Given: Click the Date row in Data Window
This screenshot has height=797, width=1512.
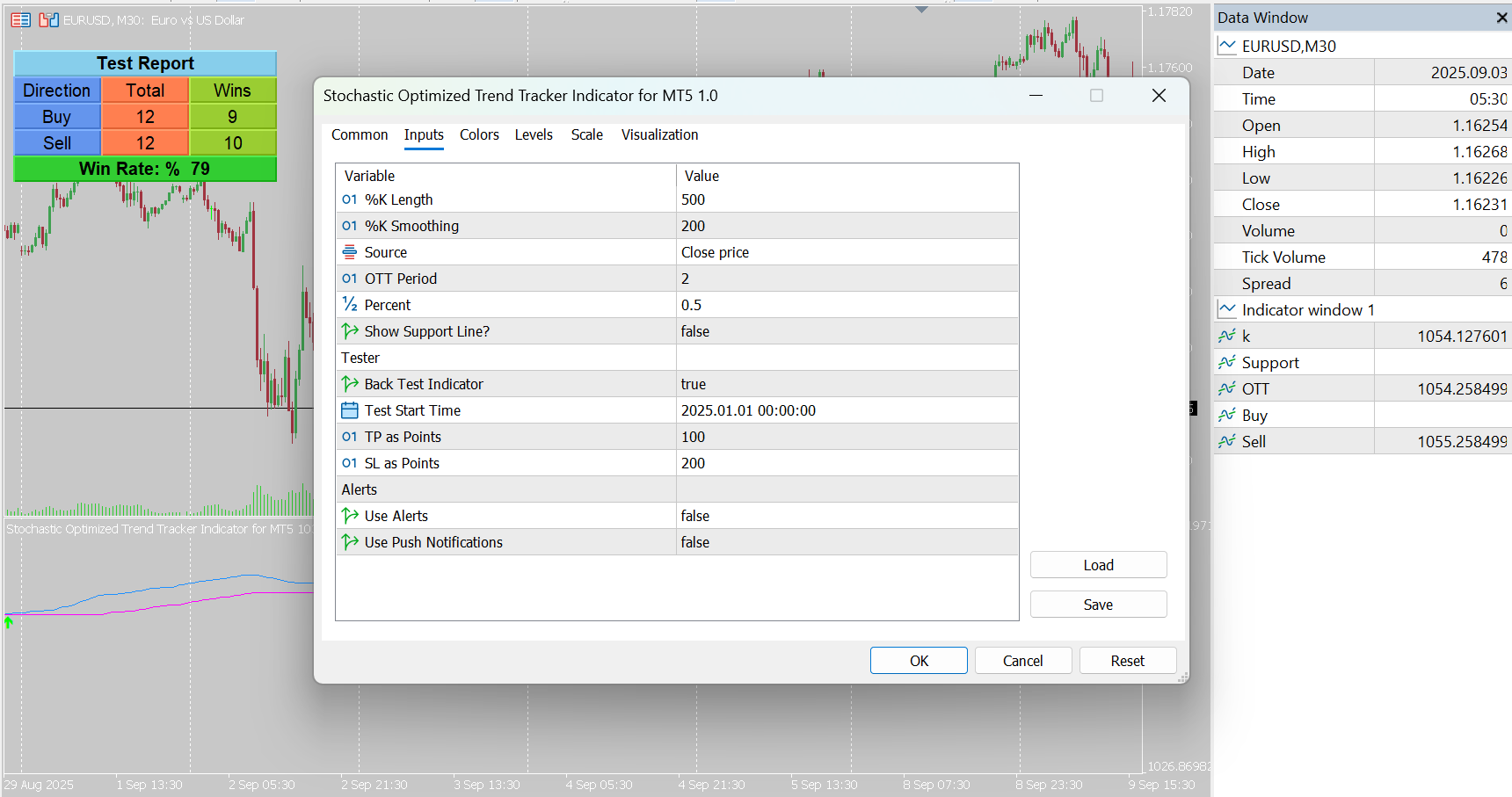Looking at the screenshot, I should tap(1363, 72).
